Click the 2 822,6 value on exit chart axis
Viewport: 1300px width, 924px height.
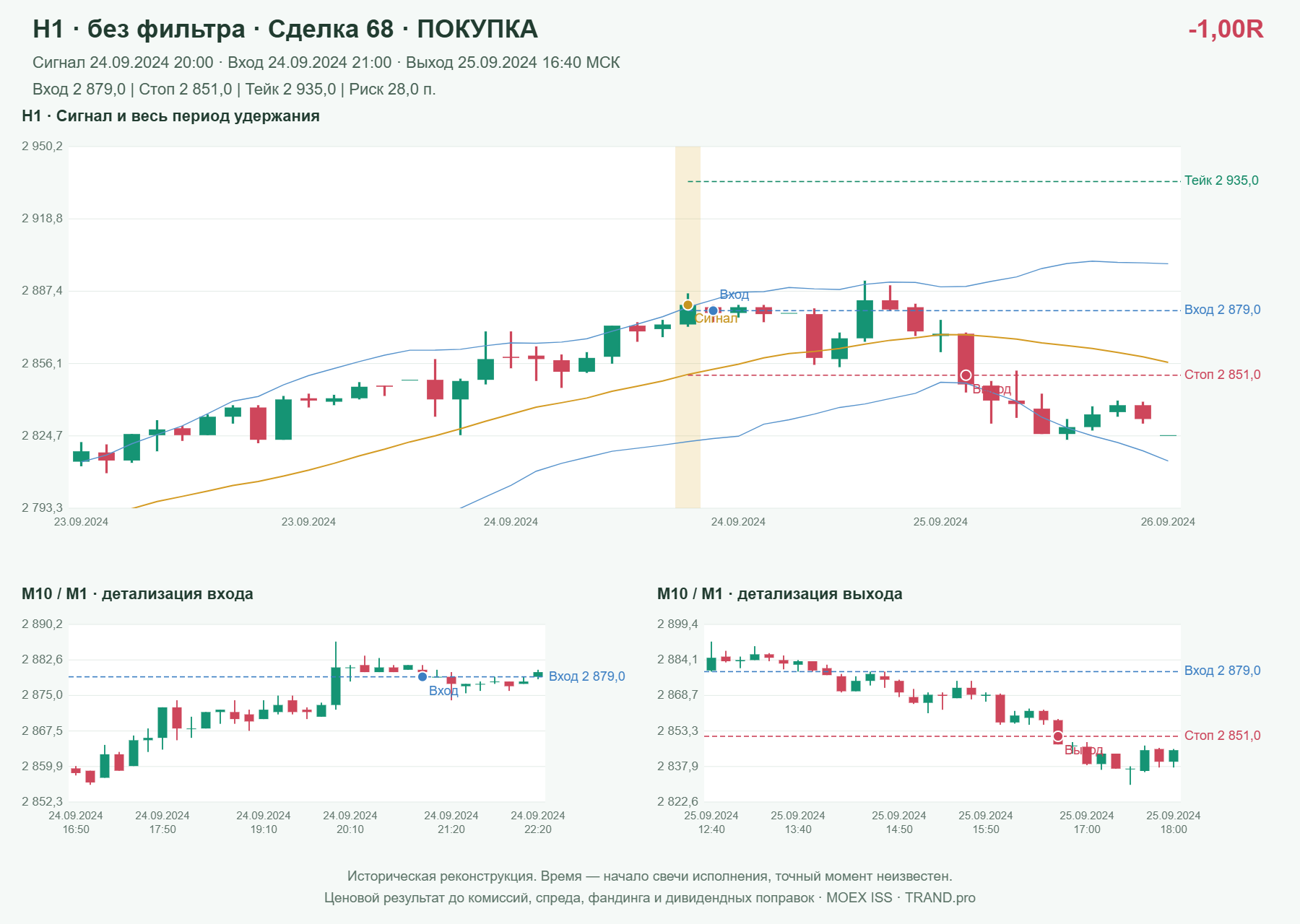(x=677, y=802)
